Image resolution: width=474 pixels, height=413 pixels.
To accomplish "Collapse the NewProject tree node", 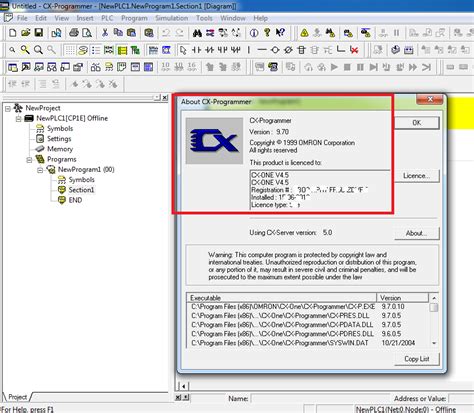I will point(8,109).
